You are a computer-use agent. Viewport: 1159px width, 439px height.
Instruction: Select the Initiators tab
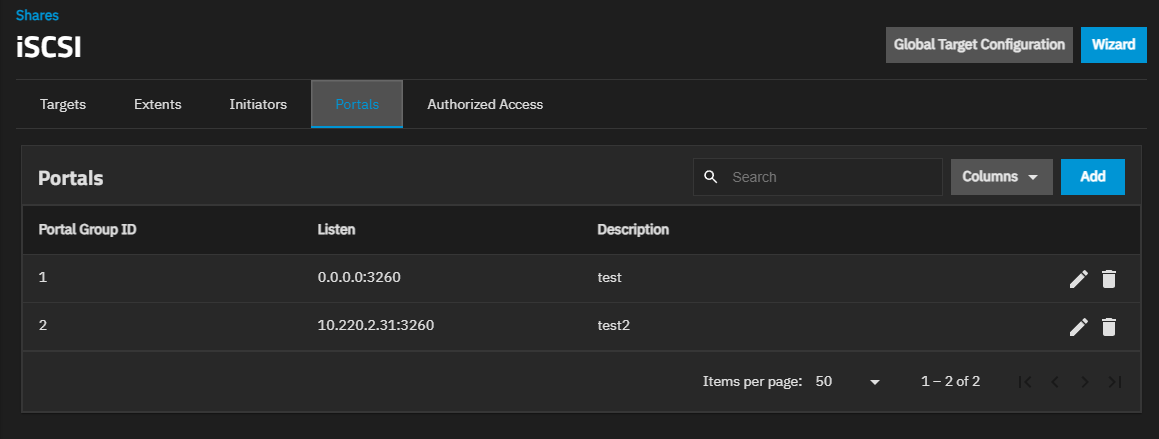tap(258, 105)
